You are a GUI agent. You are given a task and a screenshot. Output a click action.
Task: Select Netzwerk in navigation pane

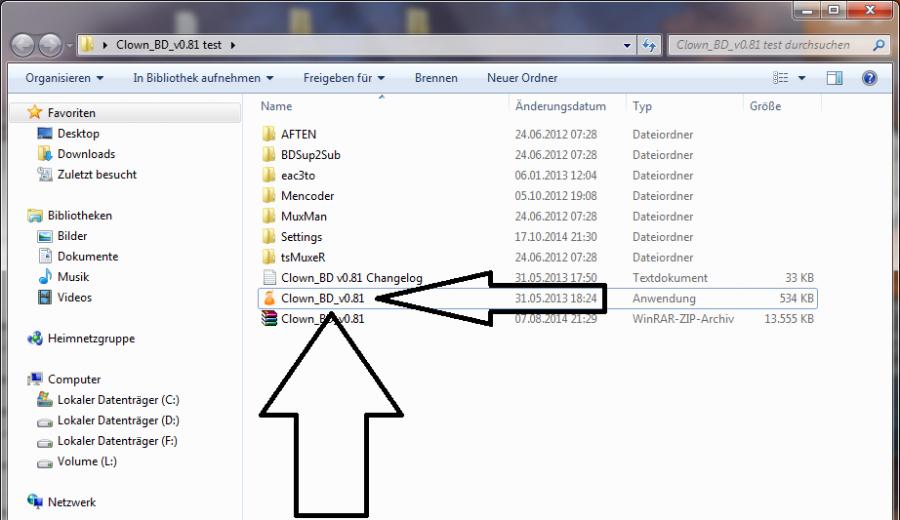(x=72, y=502)
